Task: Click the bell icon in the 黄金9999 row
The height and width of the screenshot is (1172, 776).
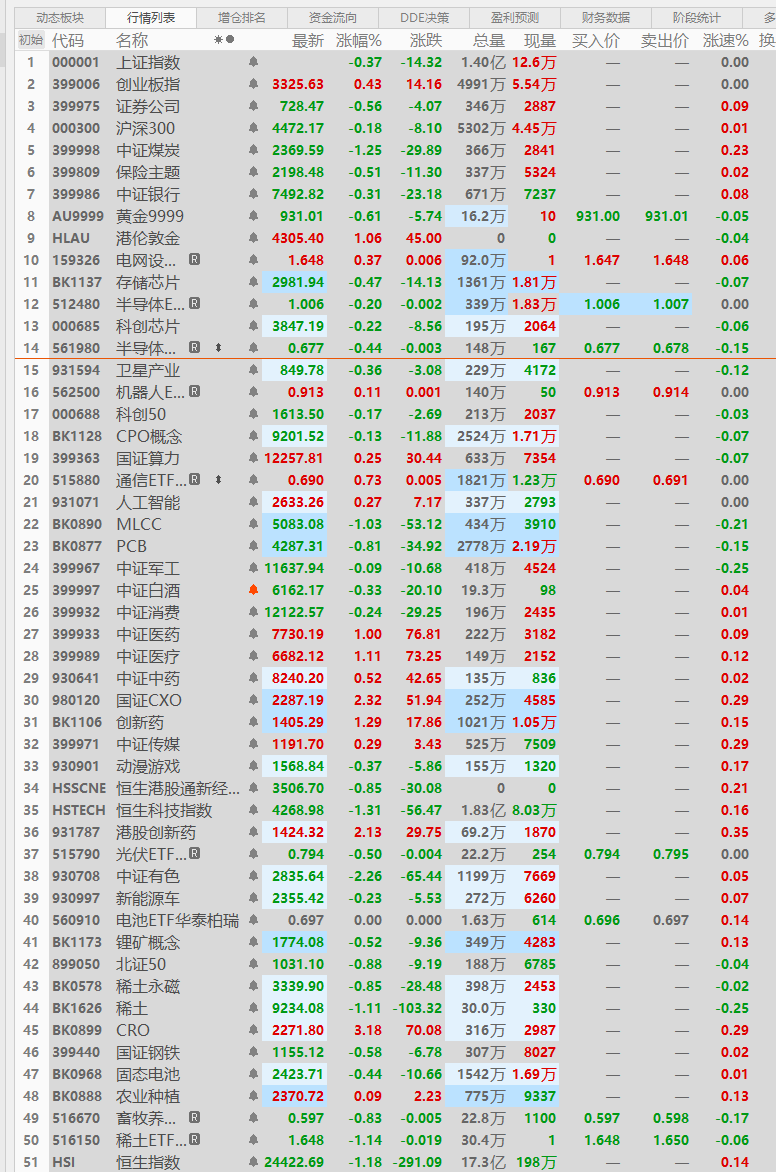Action: pyautogui.click(x=253, y=216)
